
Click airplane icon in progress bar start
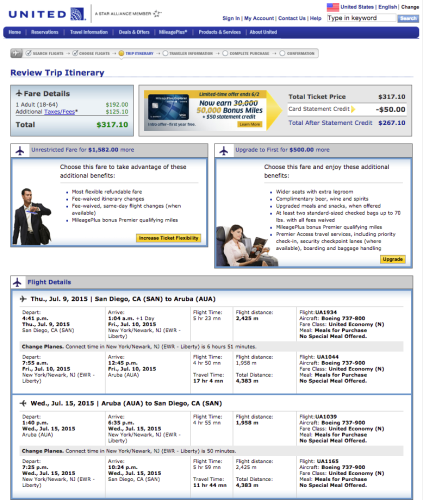pos(16,53)
